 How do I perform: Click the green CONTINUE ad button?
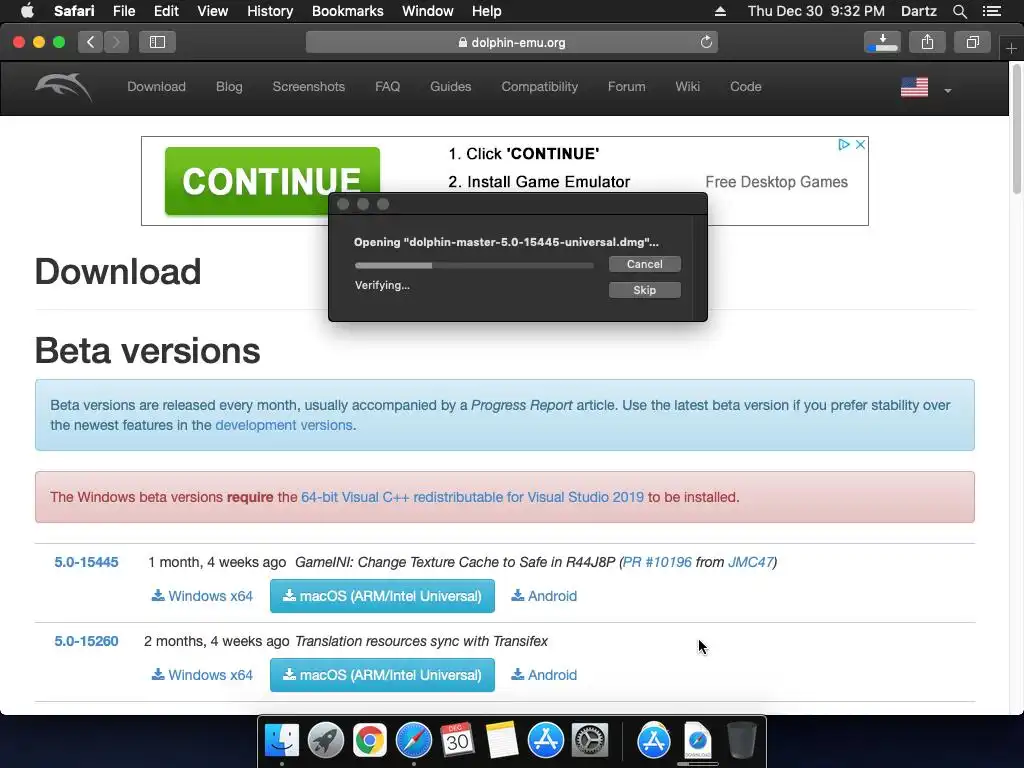(x=272, y=181)
